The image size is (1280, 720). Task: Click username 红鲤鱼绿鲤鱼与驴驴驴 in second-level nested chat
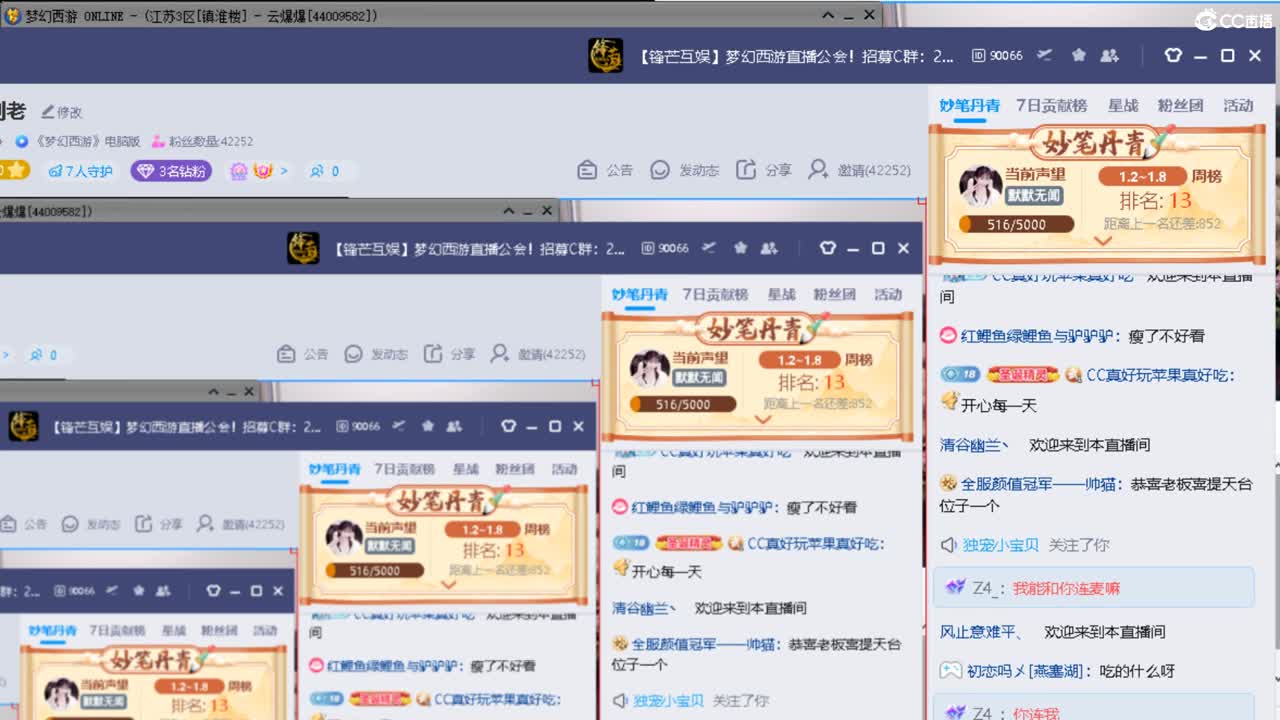tap(703, 507)
